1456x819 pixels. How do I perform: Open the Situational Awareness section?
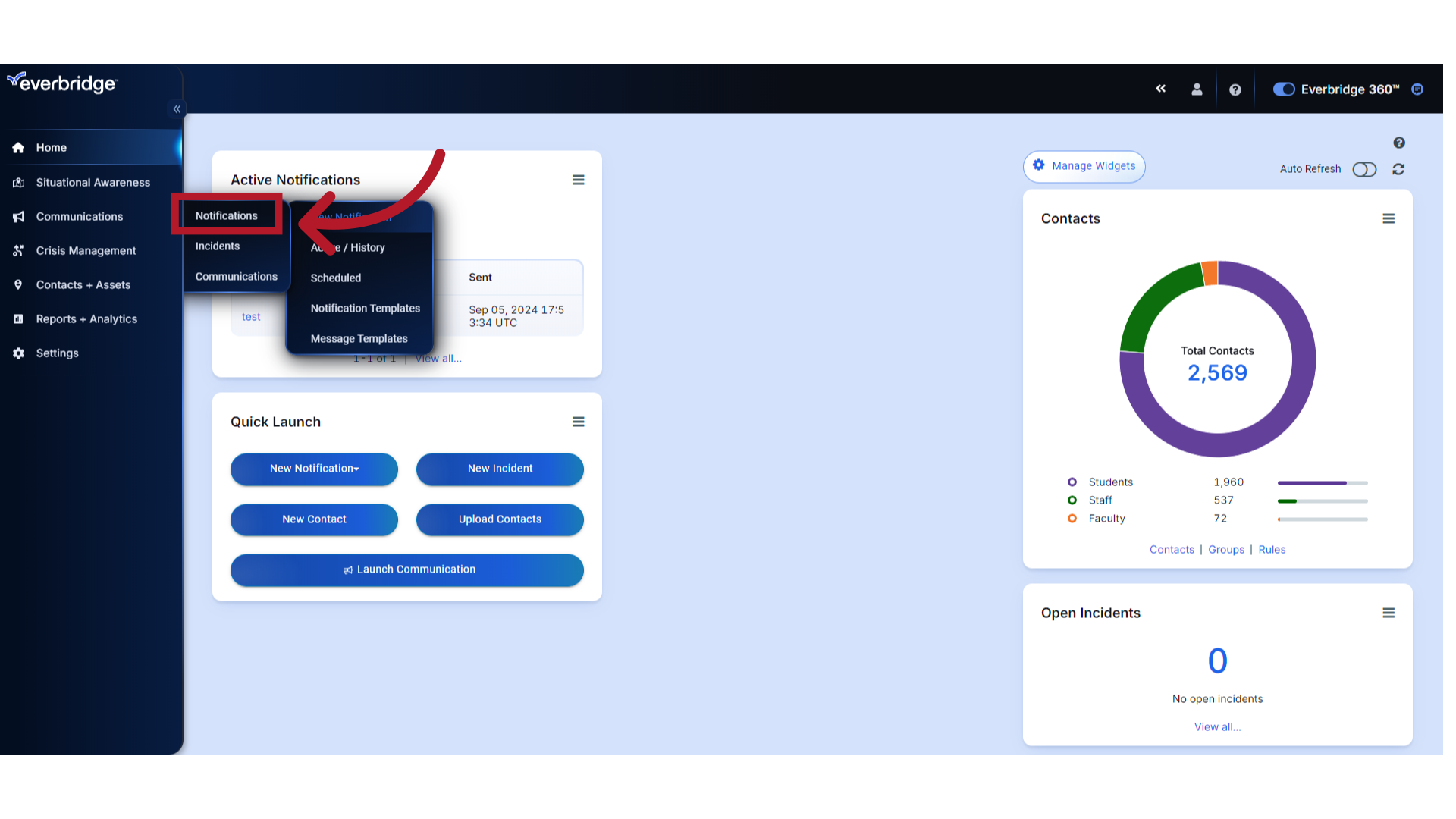[92, 182]
